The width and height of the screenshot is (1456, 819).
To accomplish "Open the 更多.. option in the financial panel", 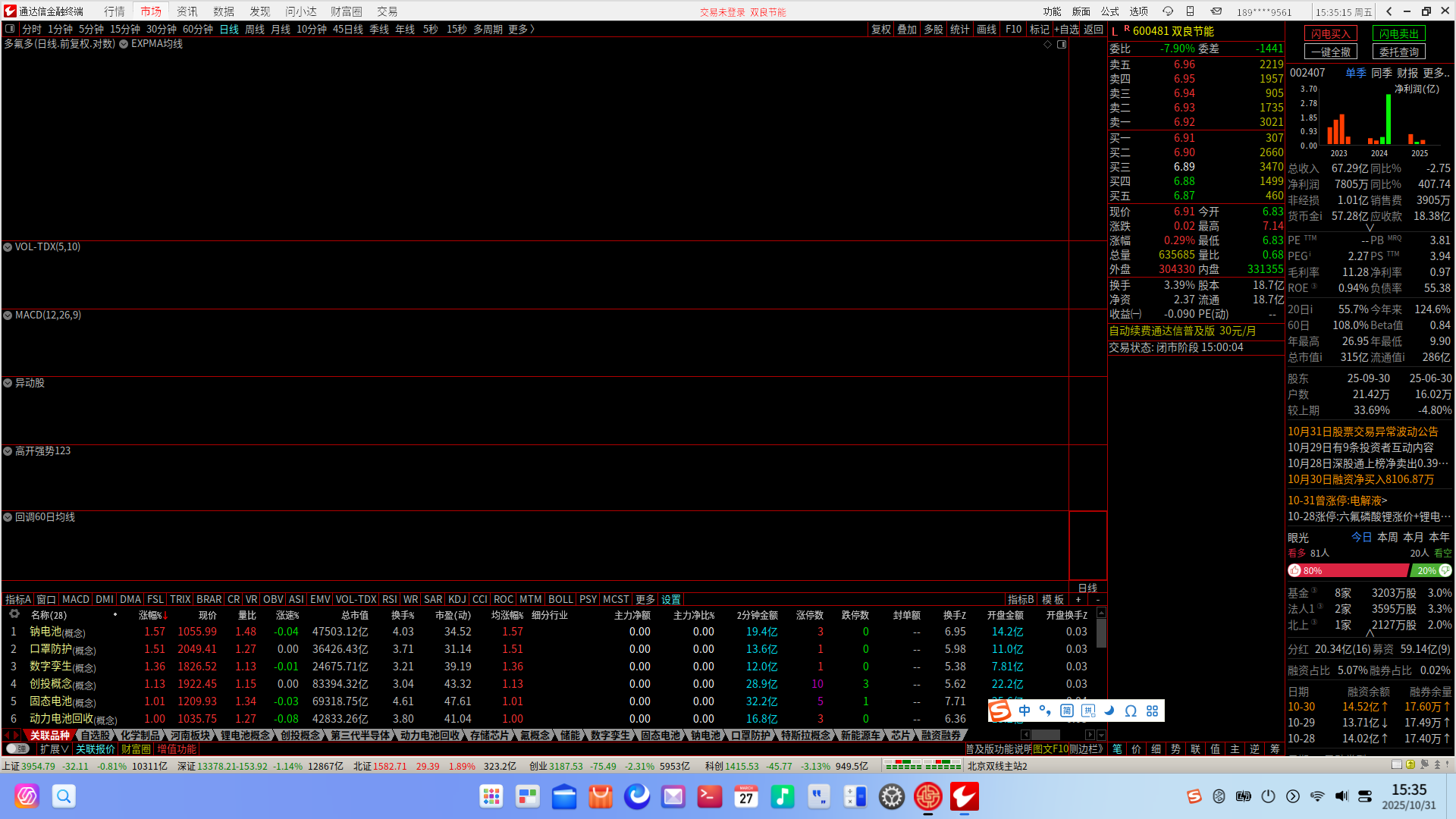I will pyautogui.click(x=1436, y=73).
